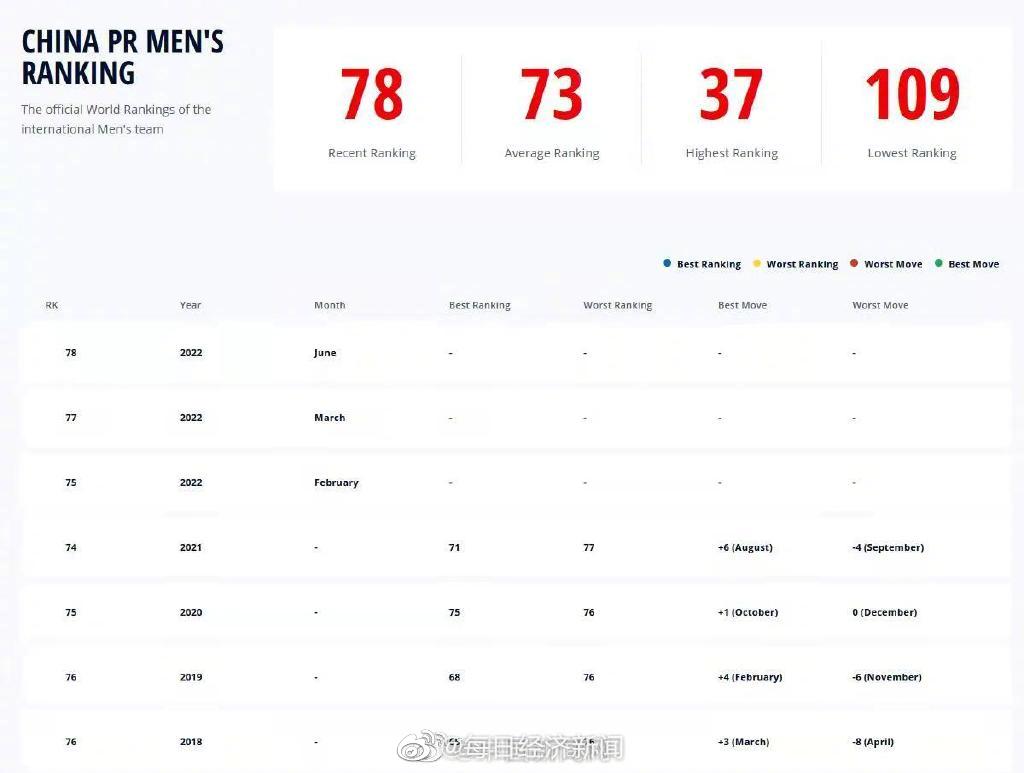Click the 'Lowest Ranking' caption
Image resolution: width=1024 pixels, height=773 pixels.
point(912,153)
